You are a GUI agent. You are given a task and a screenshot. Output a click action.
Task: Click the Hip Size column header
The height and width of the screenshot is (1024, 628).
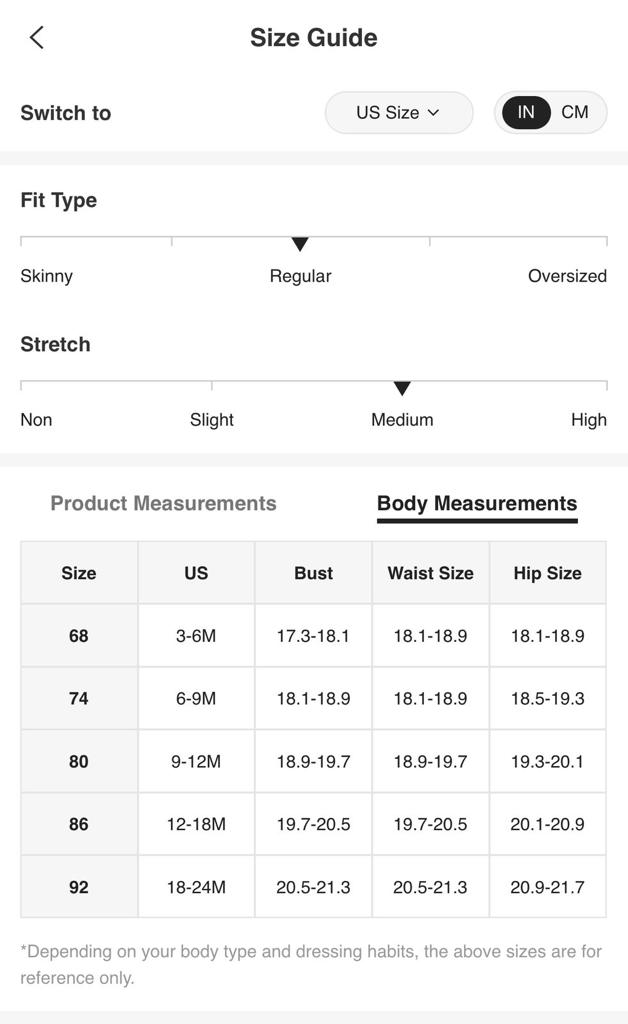(547, 573)
